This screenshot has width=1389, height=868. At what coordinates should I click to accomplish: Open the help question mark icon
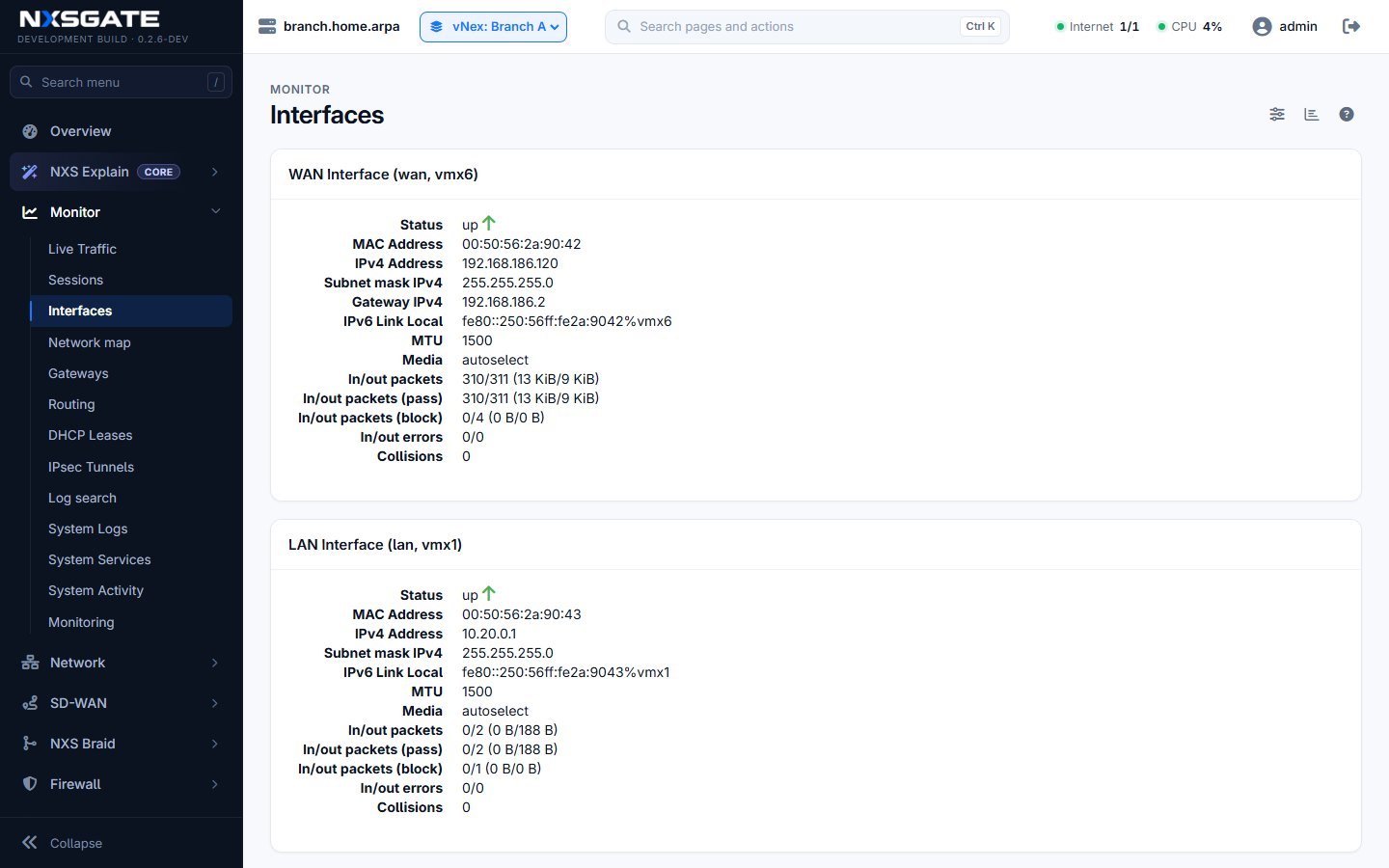coord(1347,114)
